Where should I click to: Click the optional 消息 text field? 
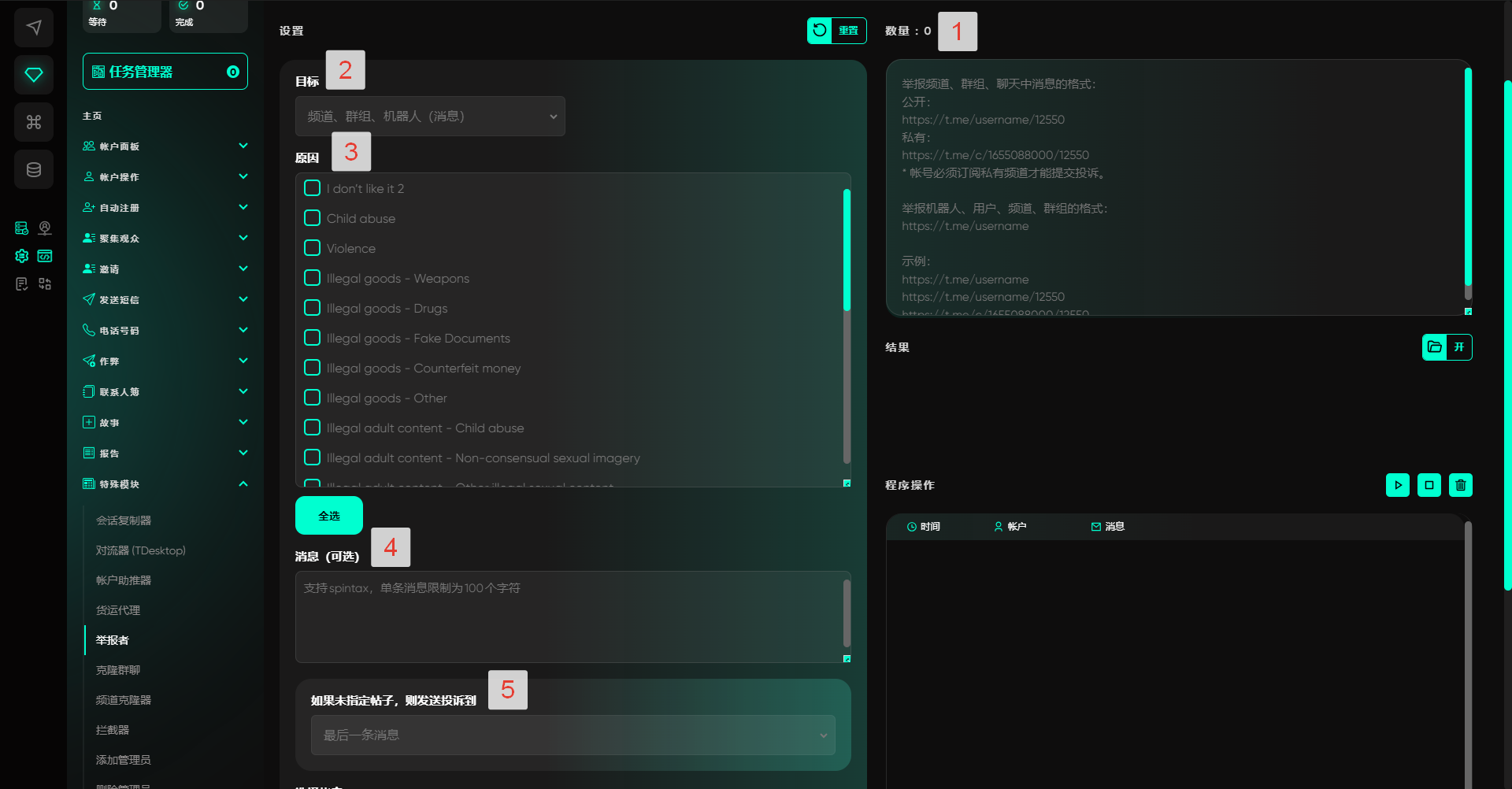tap(569, 617)
